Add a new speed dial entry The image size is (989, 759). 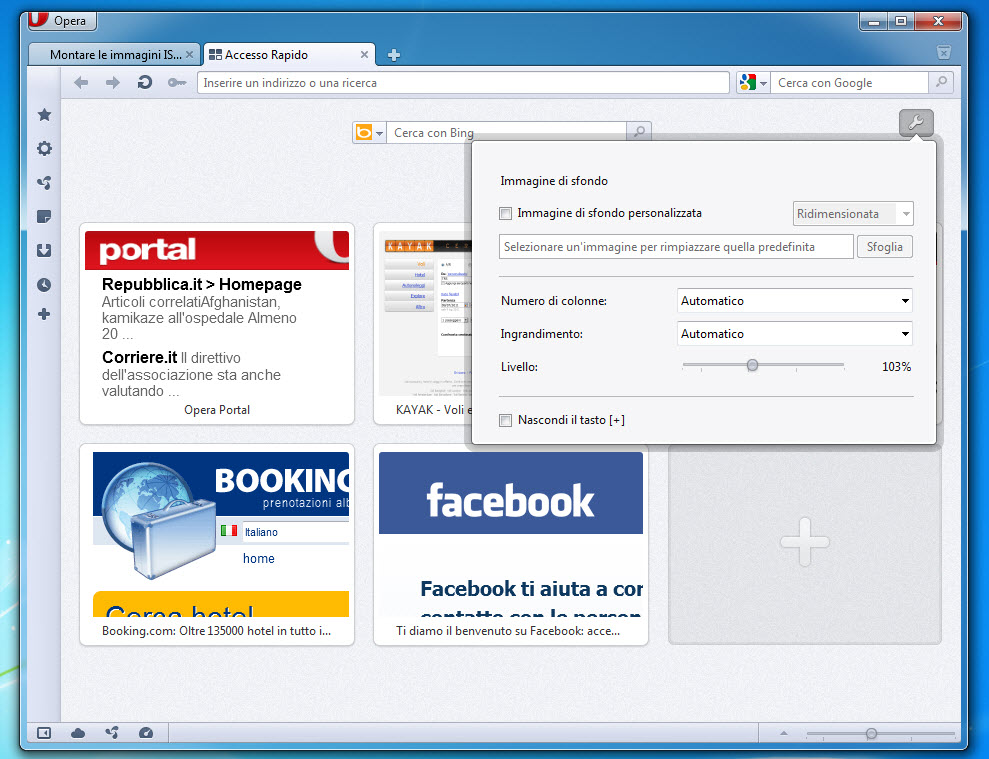(804, 544)
